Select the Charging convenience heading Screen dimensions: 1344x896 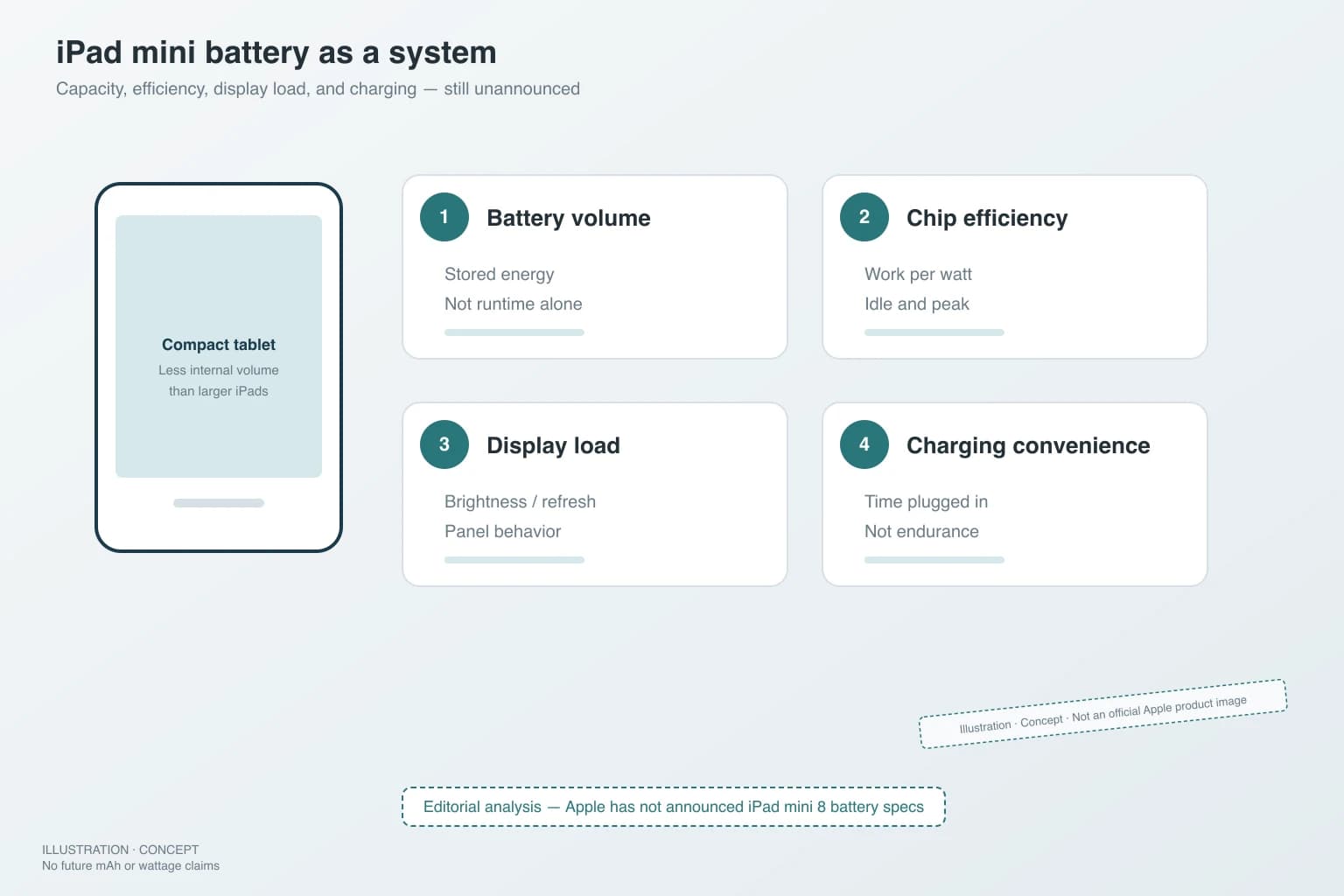1028,445
